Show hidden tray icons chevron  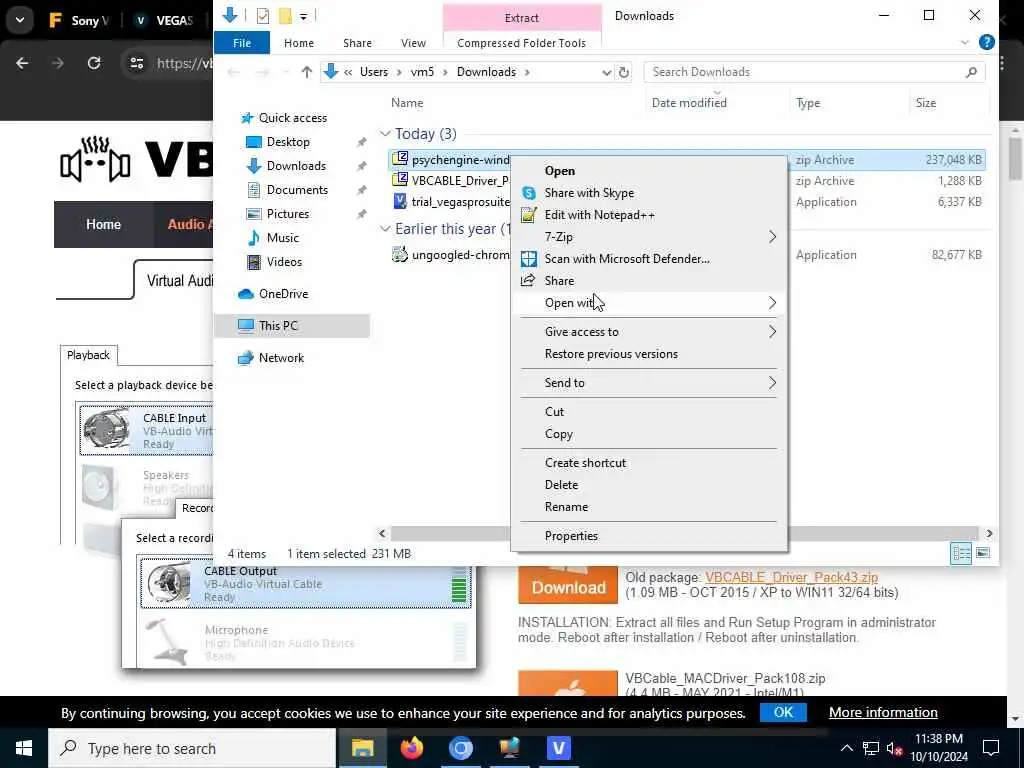pos(846,748)
